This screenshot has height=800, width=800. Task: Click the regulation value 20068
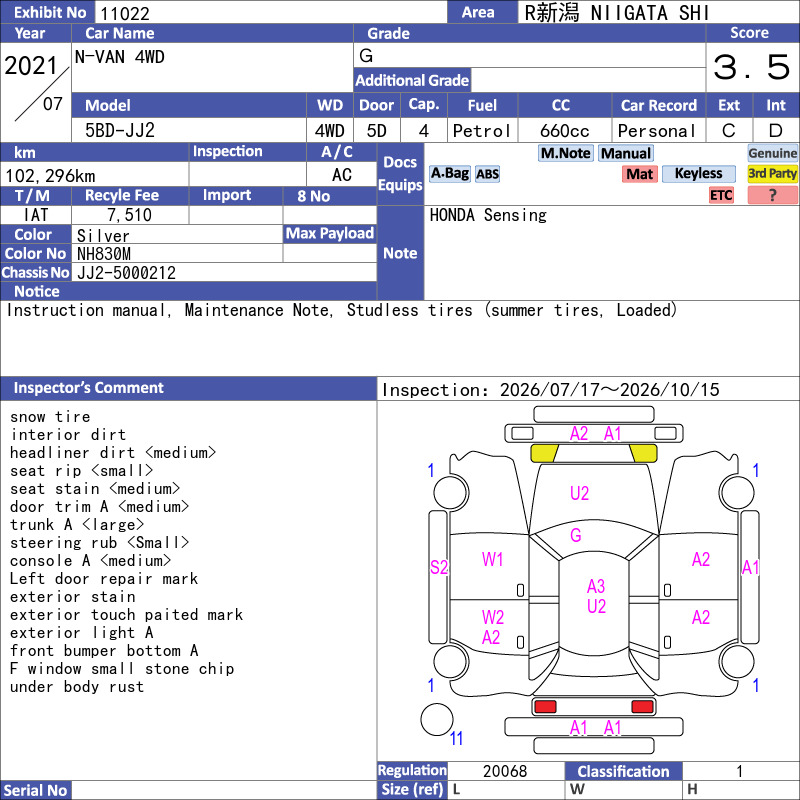(x=505, y=771)
